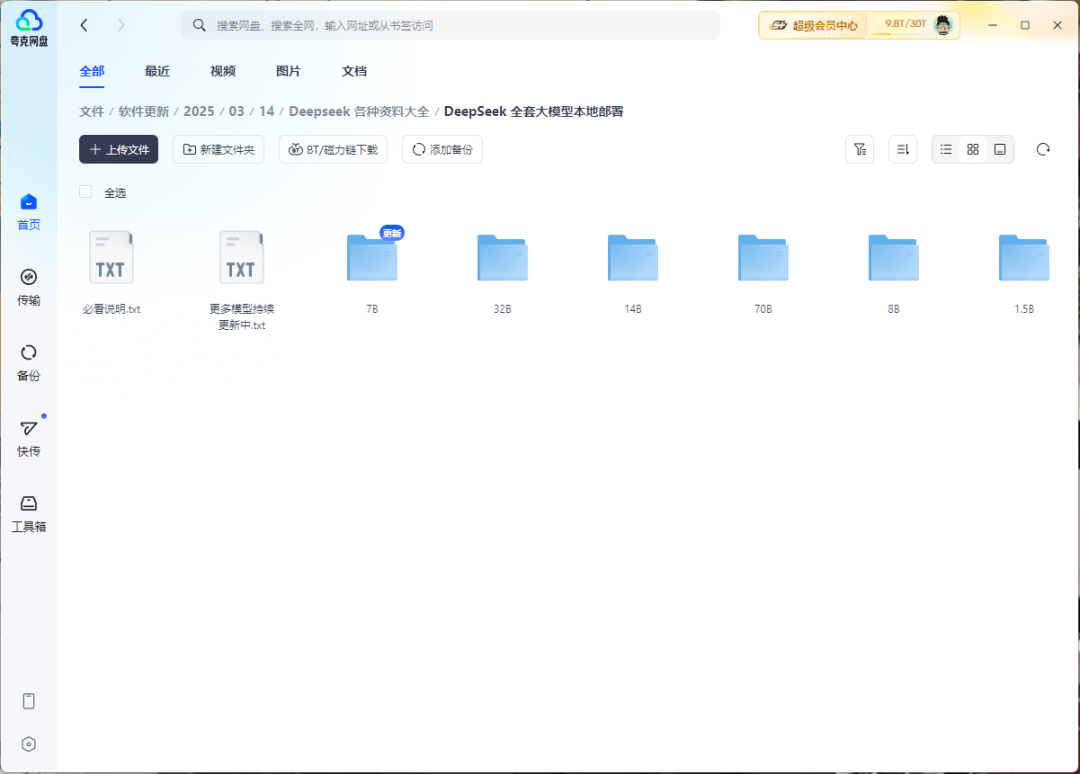This screenshot has height=774, width=1080.
Task: Tick the 全选 checkbox
Action: coord(85,191)
